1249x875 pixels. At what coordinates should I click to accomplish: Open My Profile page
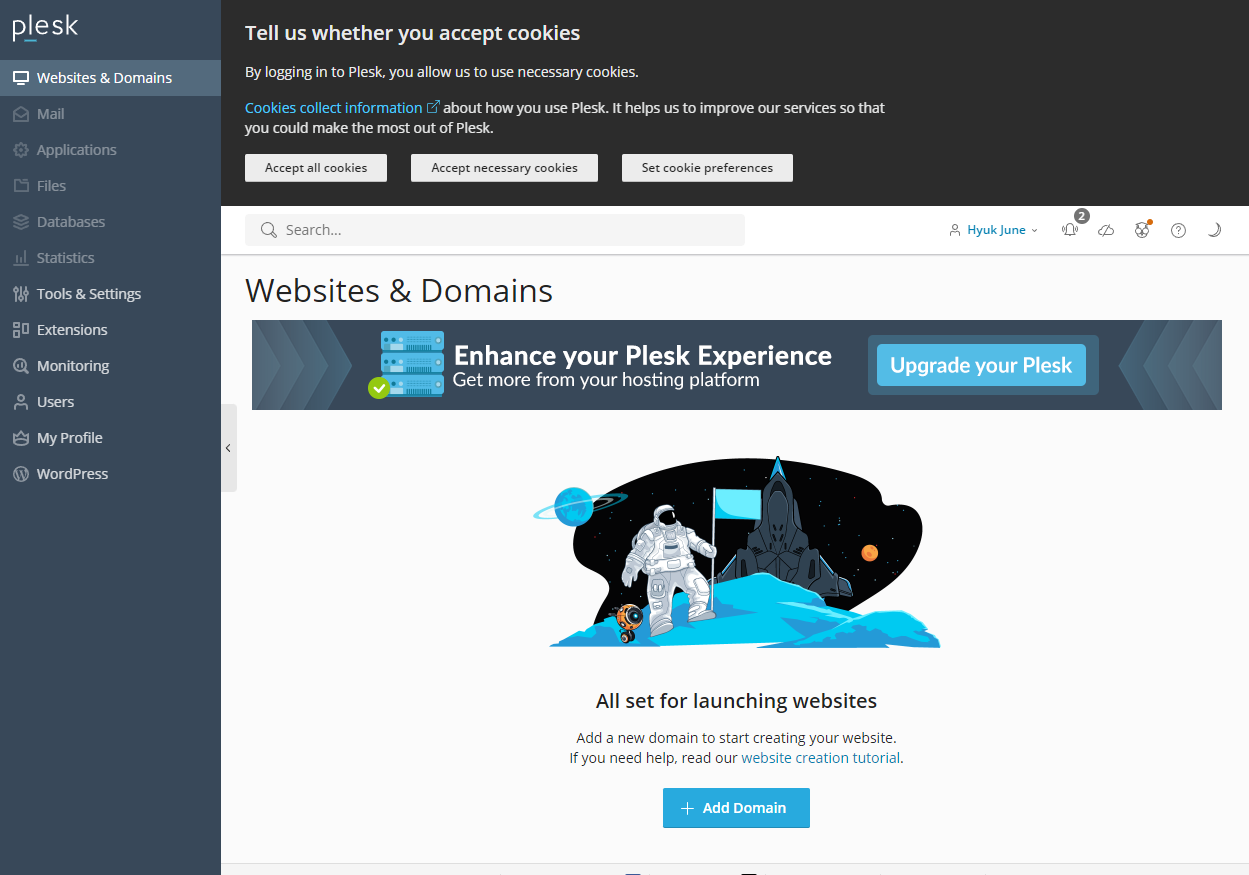click(110, 438)
